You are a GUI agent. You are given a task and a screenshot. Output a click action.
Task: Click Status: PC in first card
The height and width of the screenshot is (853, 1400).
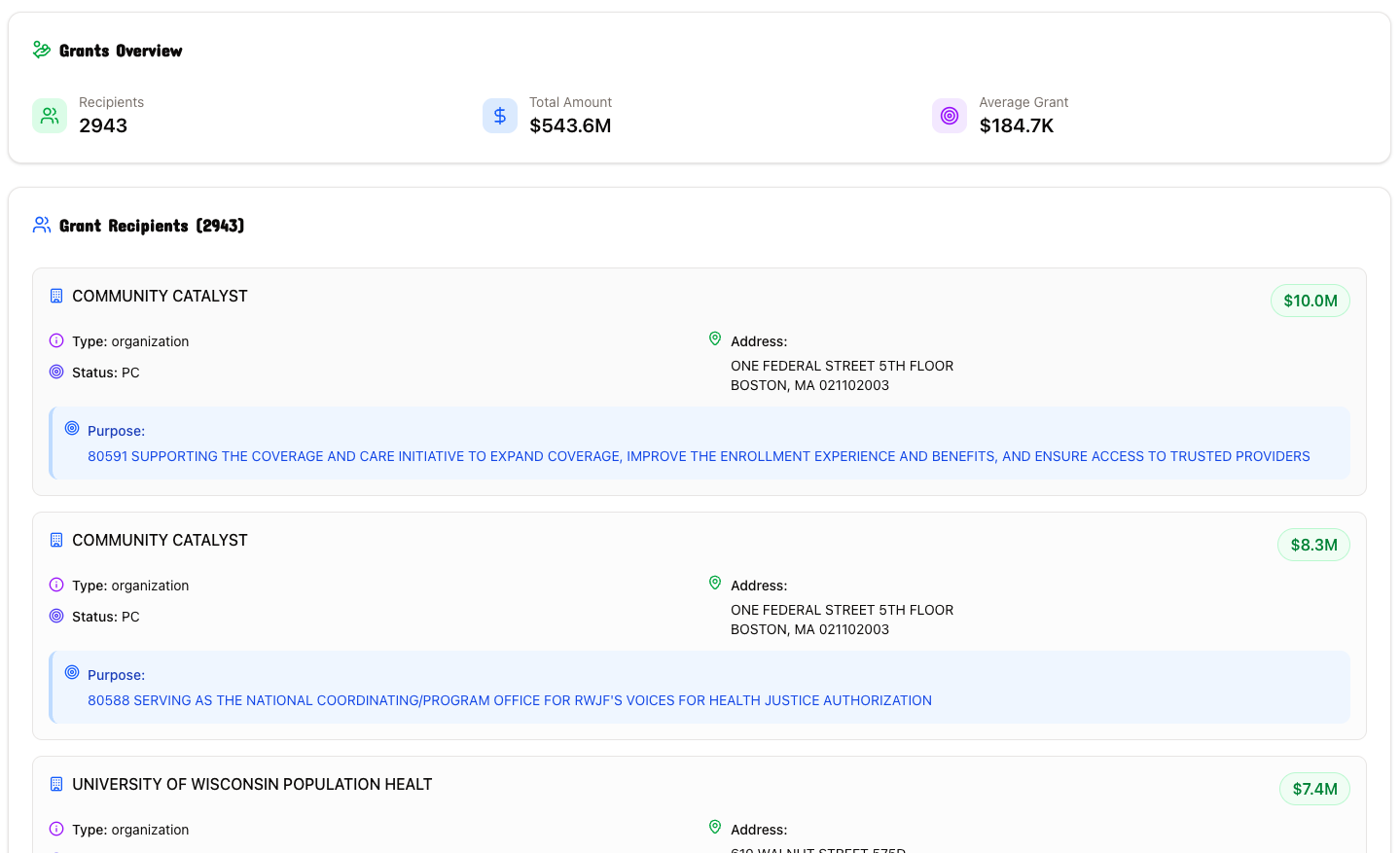[x=106, y=373]
